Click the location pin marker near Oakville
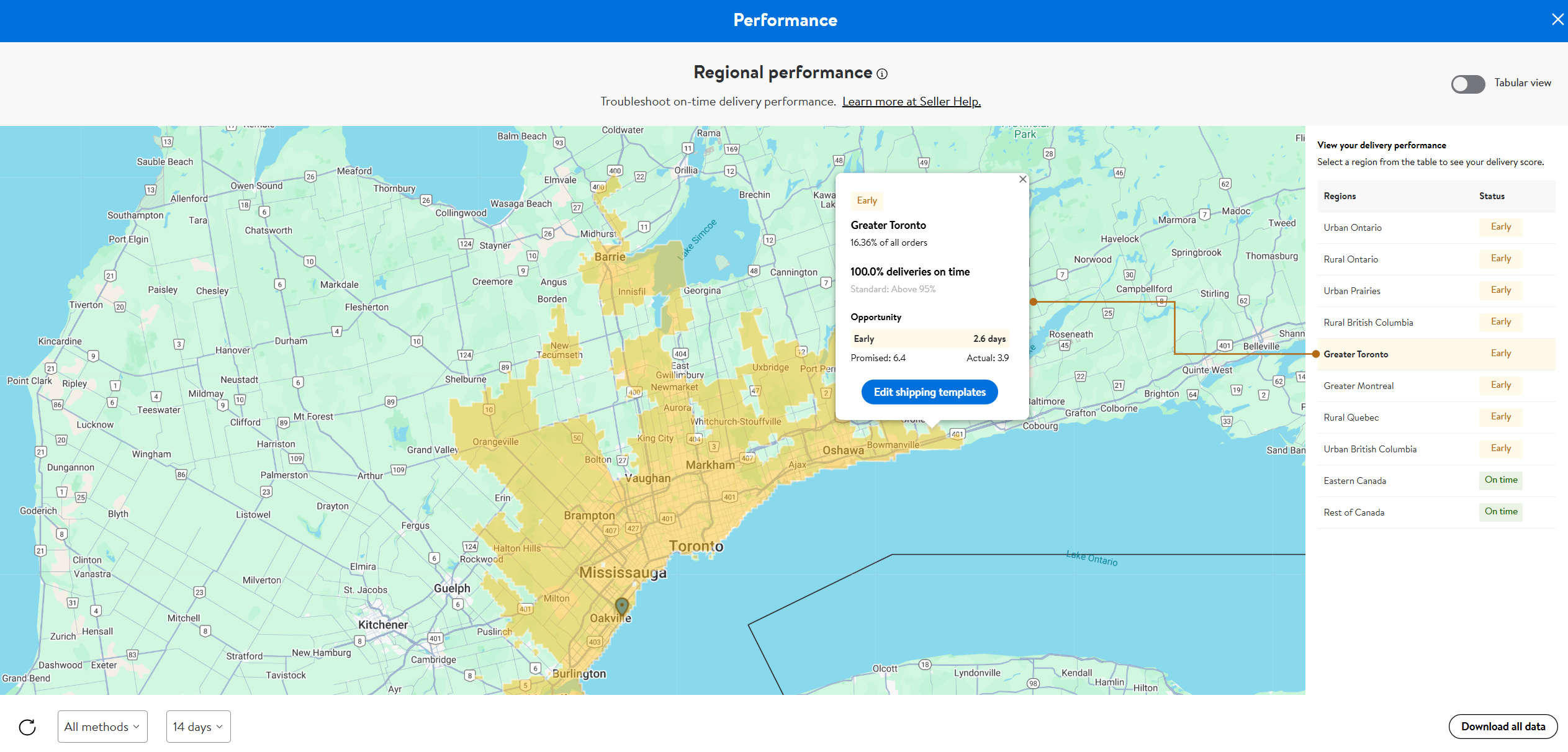This screenshot has height=752, width=1568. point(622,606)
